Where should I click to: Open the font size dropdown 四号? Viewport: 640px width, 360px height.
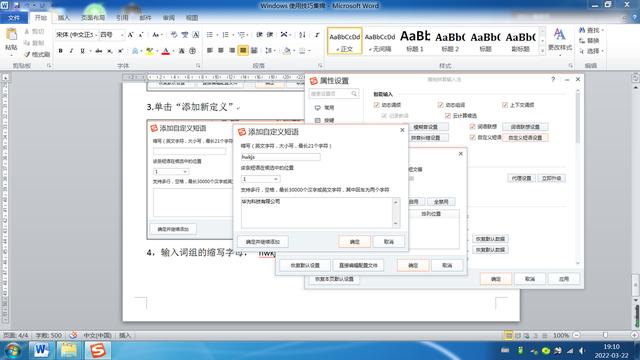[122, 35]
